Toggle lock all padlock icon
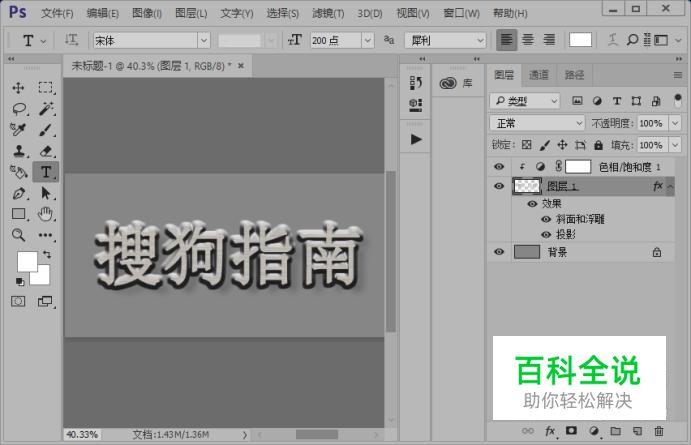The image size is (691, 445). (598, 145)
